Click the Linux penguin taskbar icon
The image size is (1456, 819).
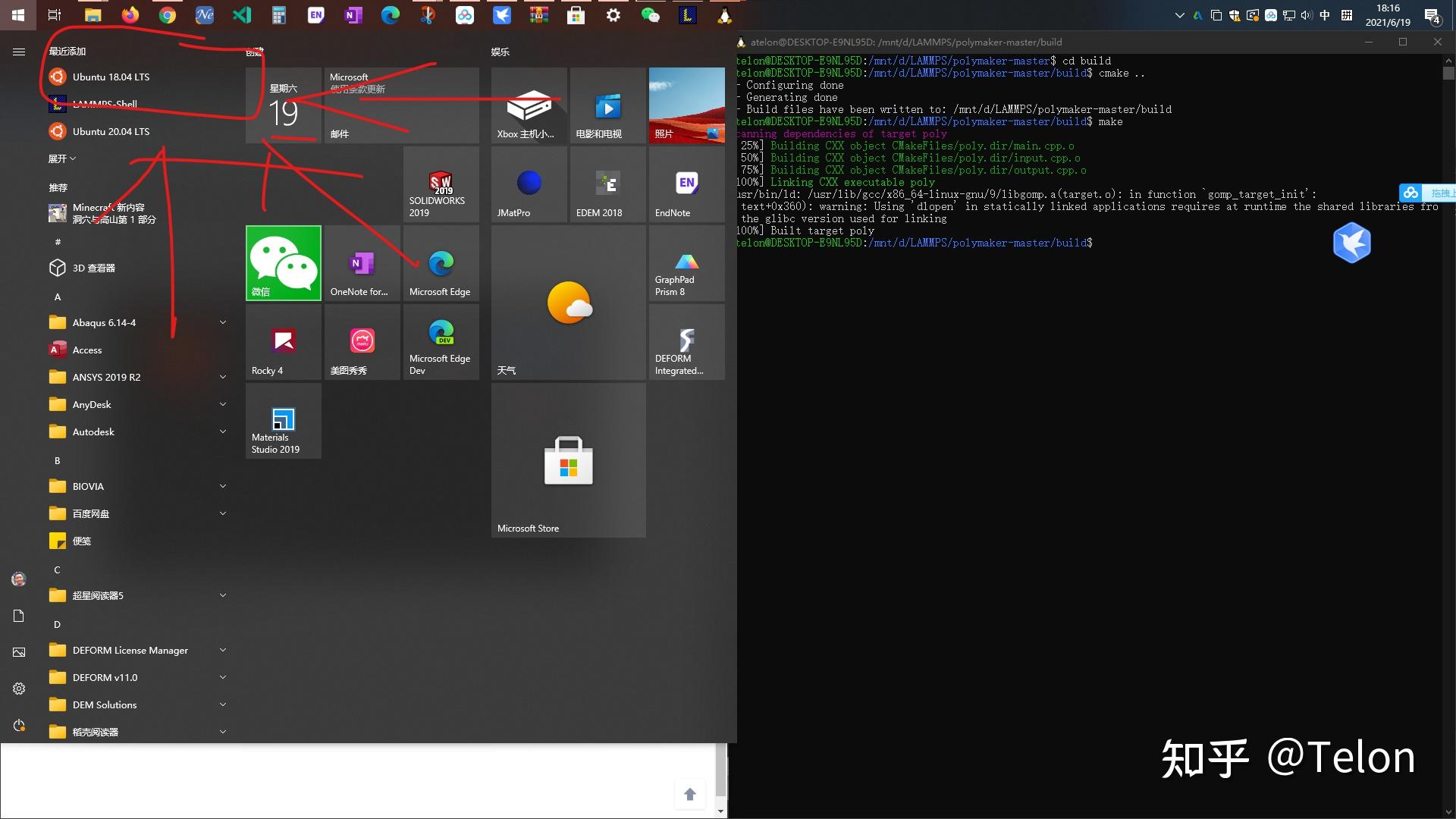(x=725, y=14)
